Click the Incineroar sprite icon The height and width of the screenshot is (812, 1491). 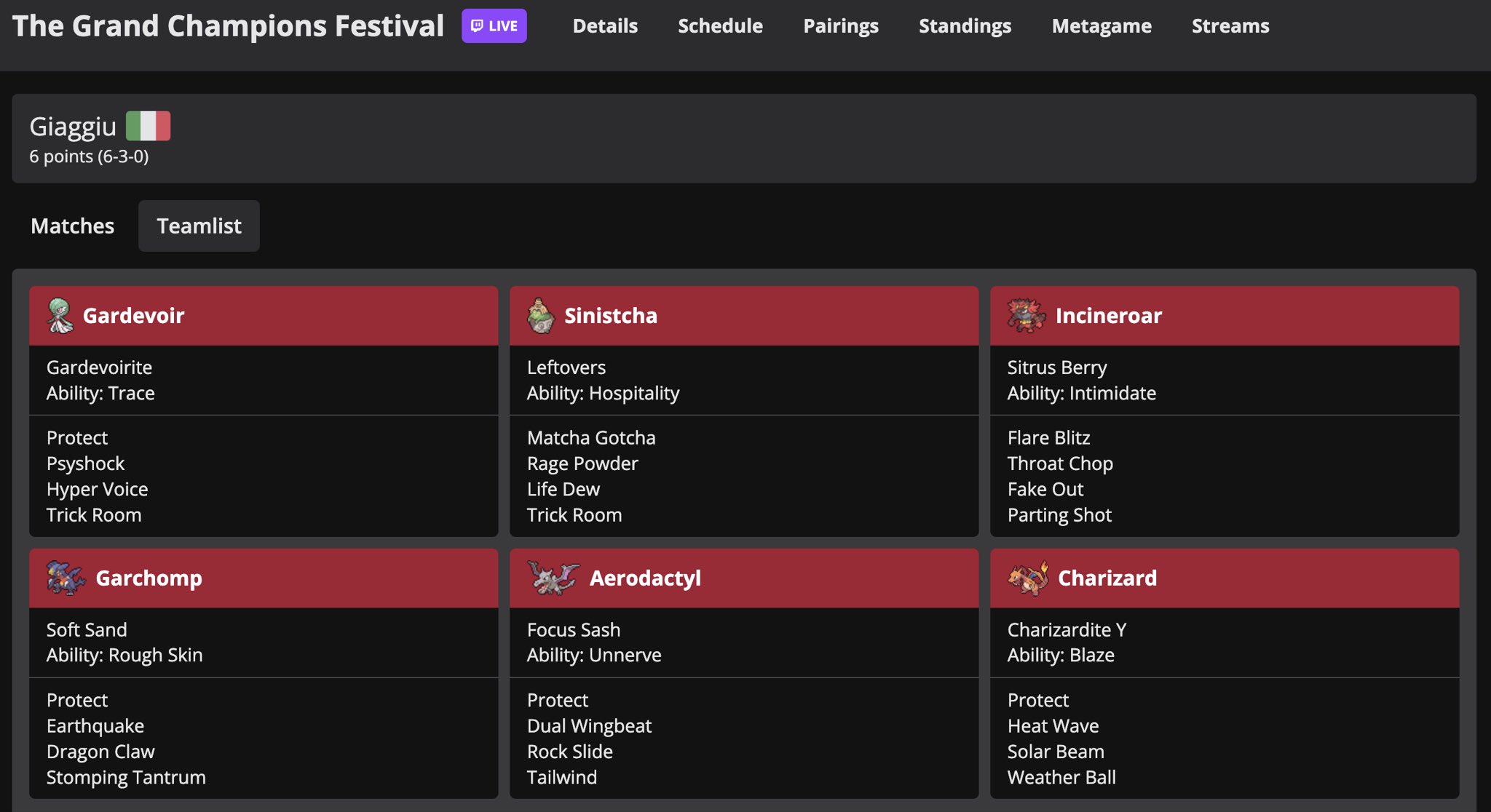click(1027, 316)
